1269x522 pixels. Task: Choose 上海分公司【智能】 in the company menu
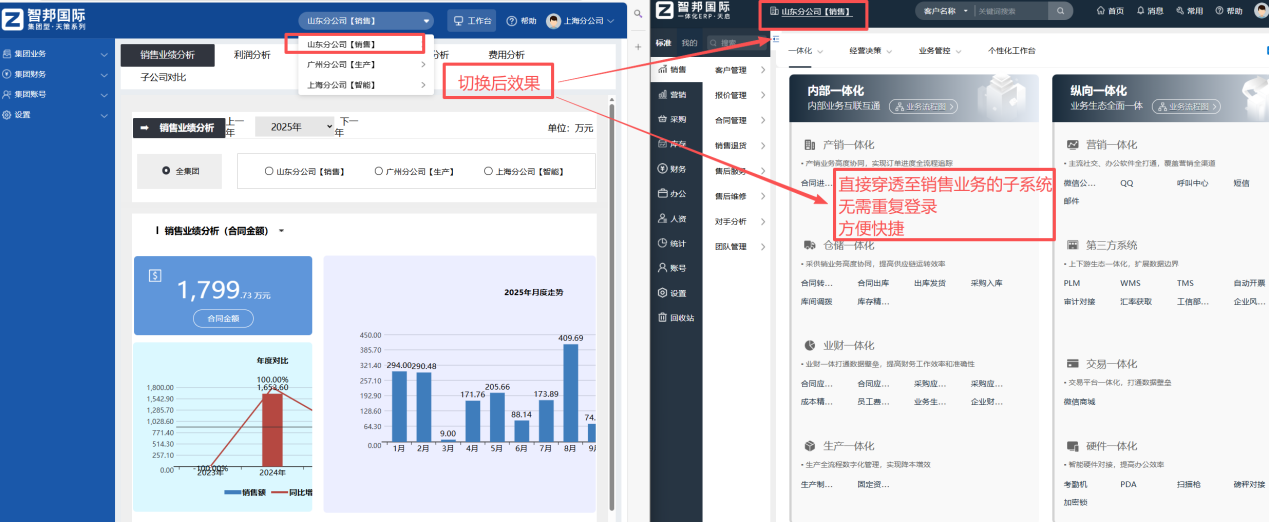coord(366,85)
